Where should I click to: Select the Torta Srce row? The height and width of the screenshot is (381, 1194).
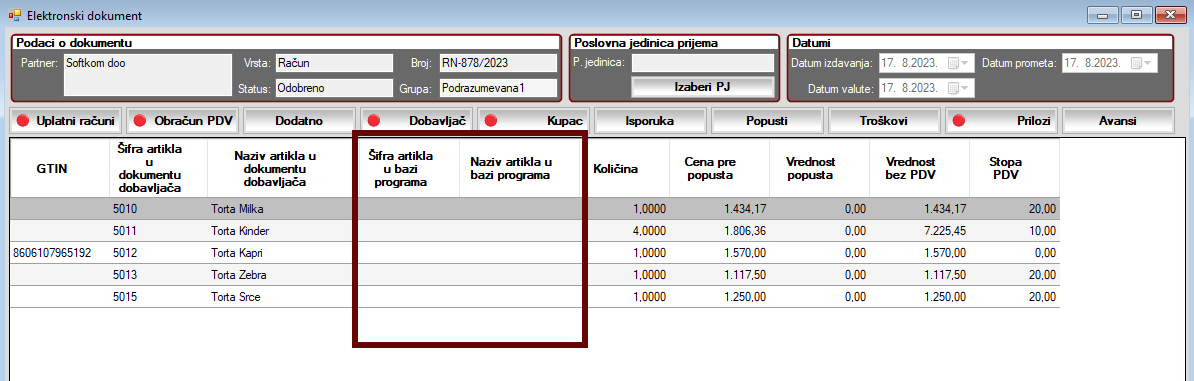point(535,297)
